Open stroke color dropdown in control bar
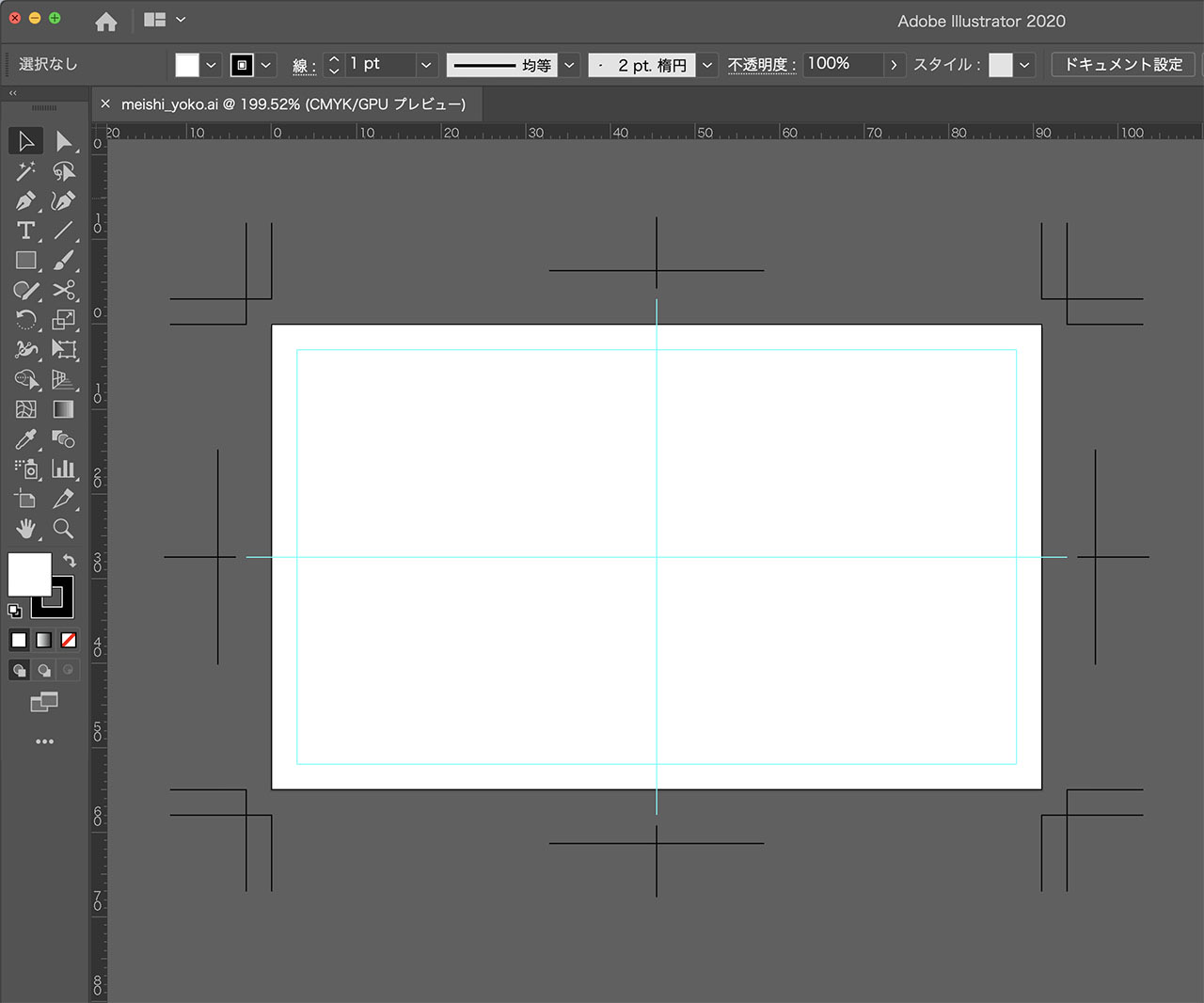1204x1003 pixels. [266, 65]
